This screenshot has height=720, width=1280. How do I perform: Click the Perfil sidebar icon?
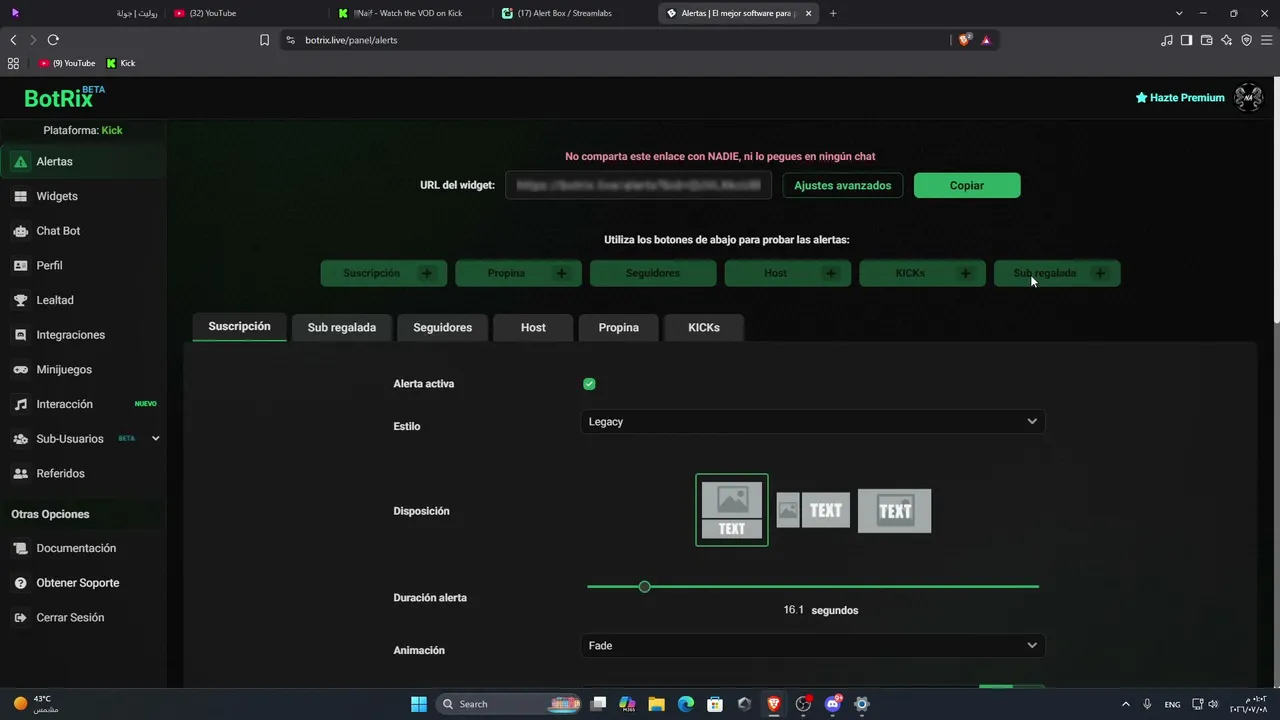[20, 265]
